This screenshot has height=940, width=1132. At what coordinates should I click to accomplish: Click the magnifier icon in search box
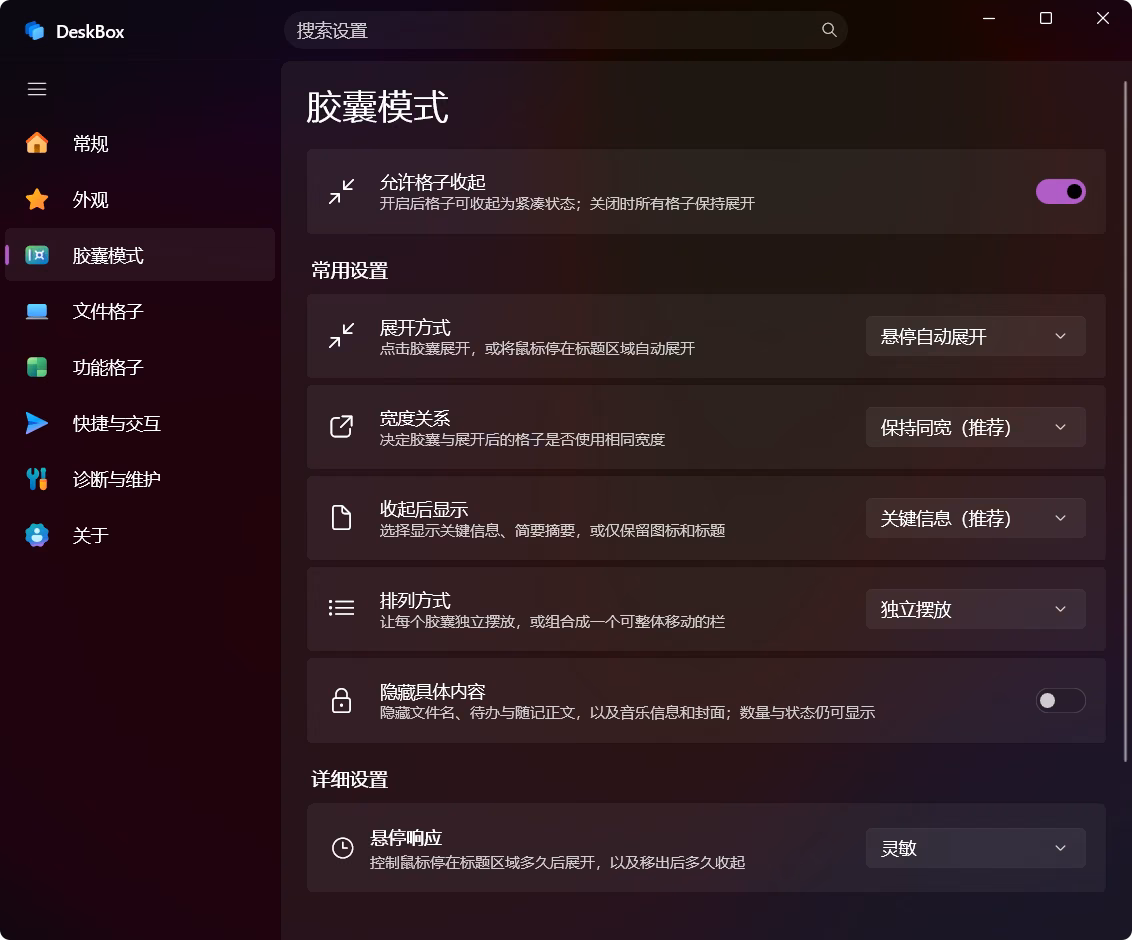pyautogui.click(x=829, y=30)
